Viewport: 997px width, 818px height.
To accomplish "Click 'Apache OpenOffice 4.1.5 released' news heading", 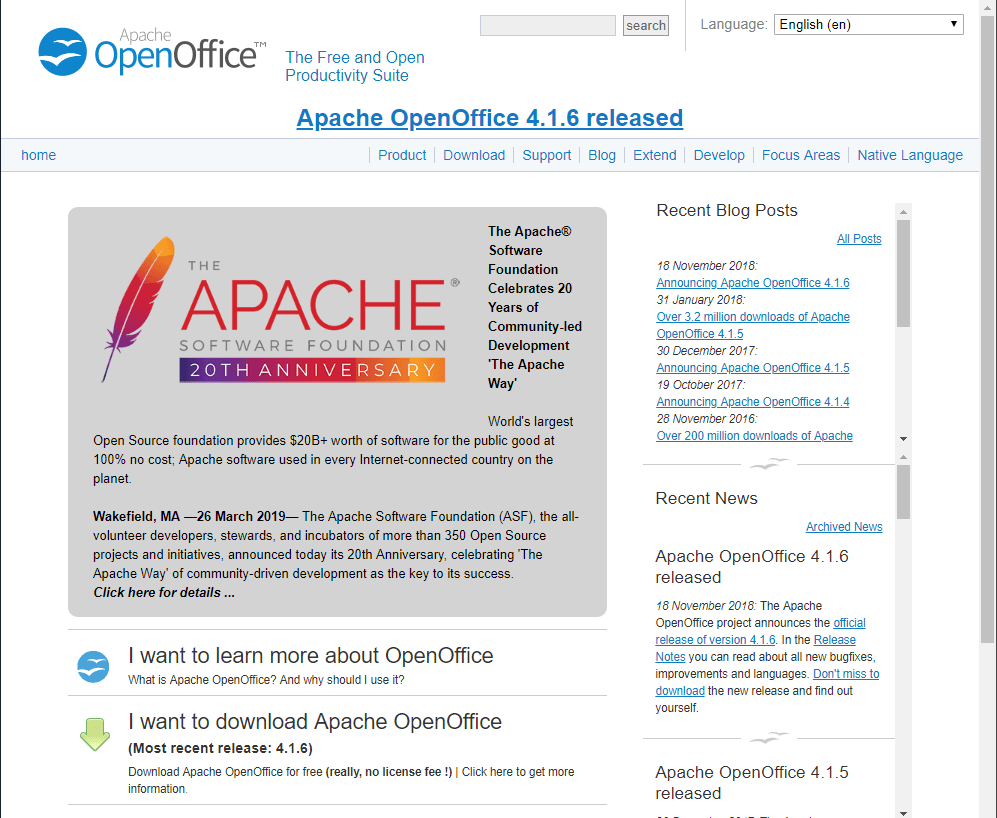I will pos(752,782).
